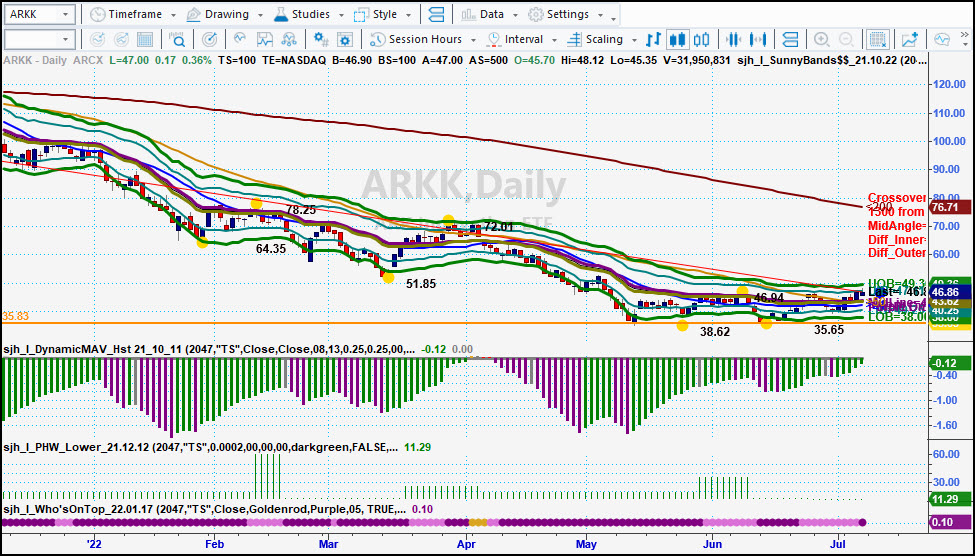Open the Settings menu

566,14
